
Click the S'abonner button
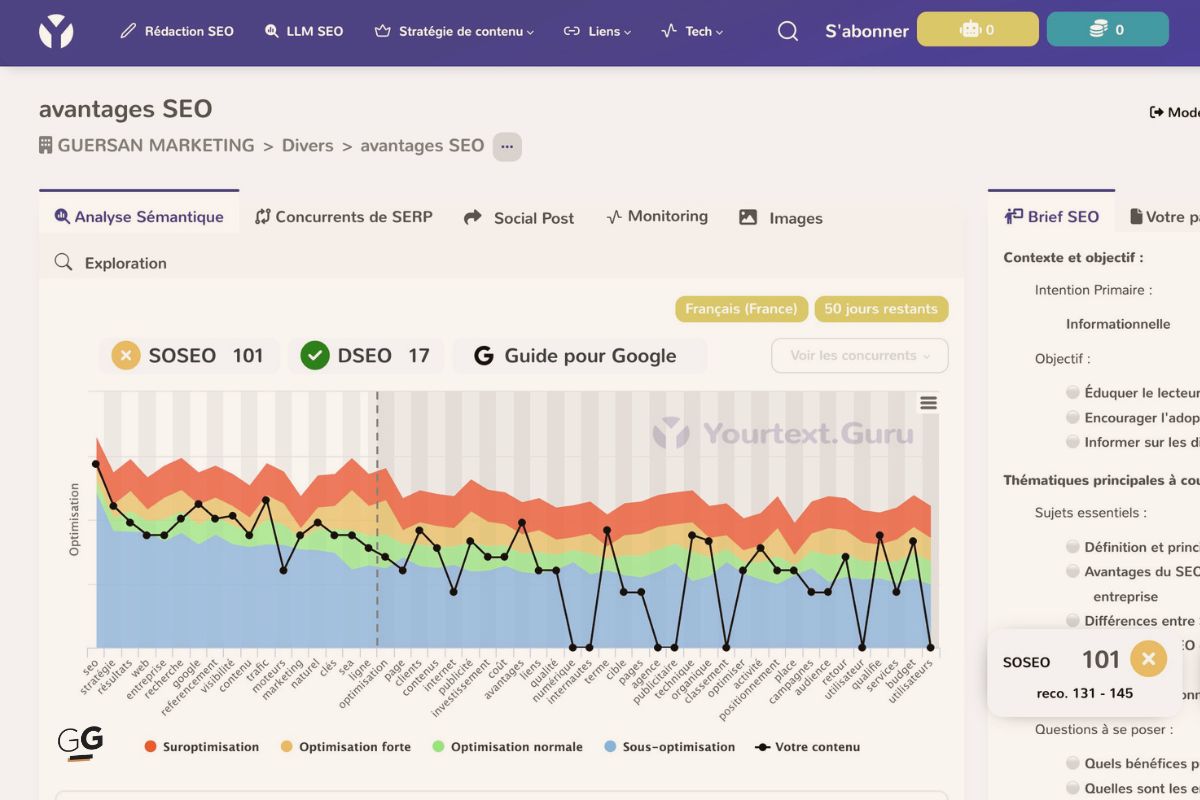(x=866, y=31)
